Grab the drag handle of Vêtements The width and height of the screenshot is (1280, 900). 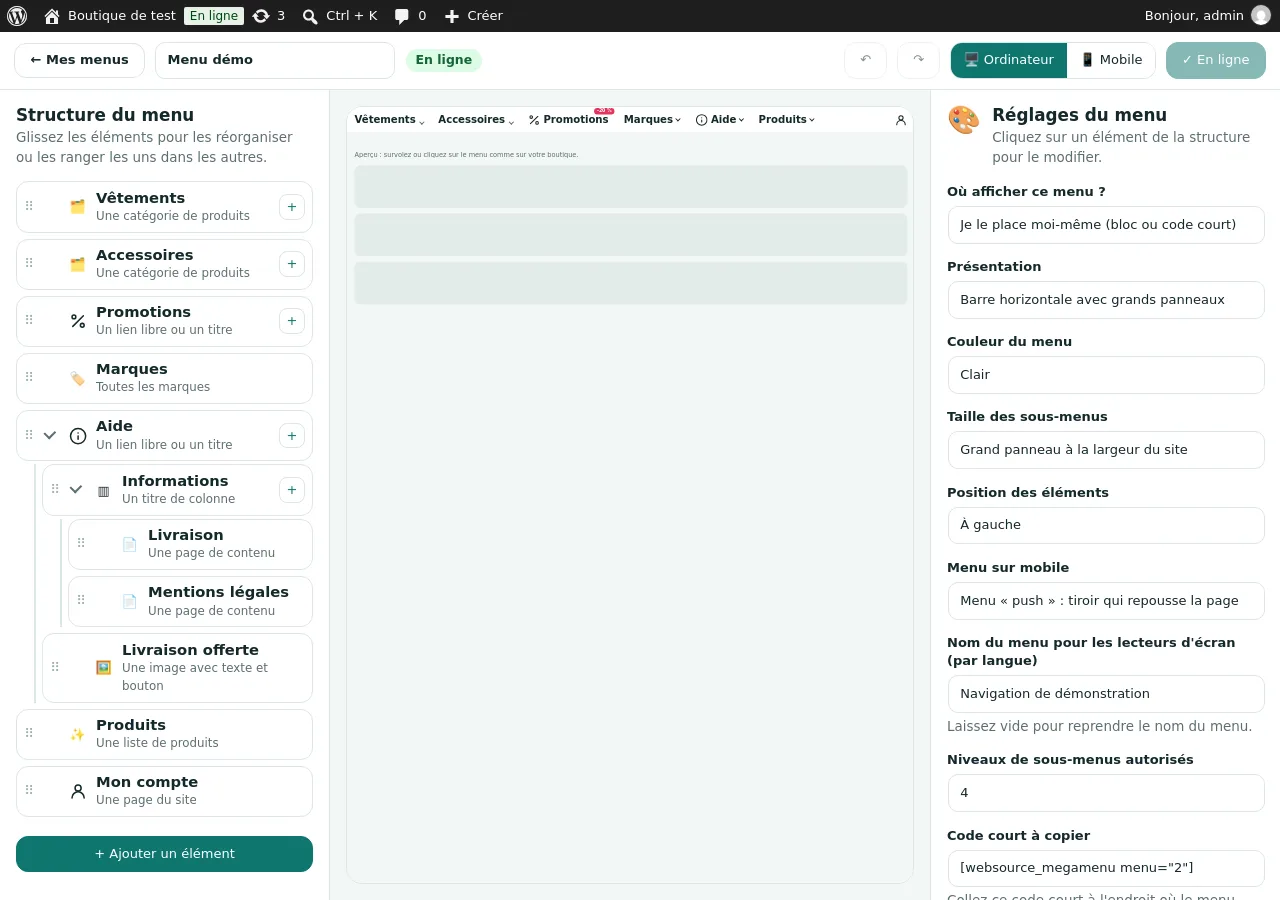(29, 206)
